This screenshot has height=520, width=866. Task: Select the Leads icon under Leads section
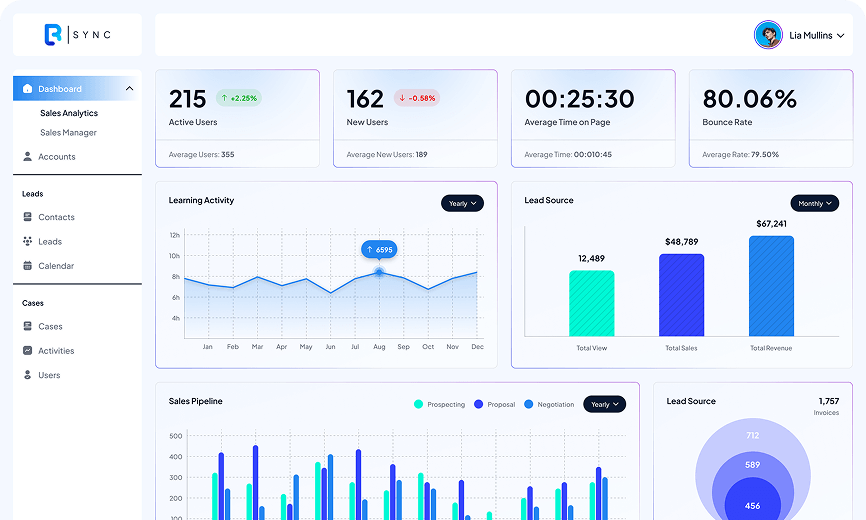coord(27,241)
